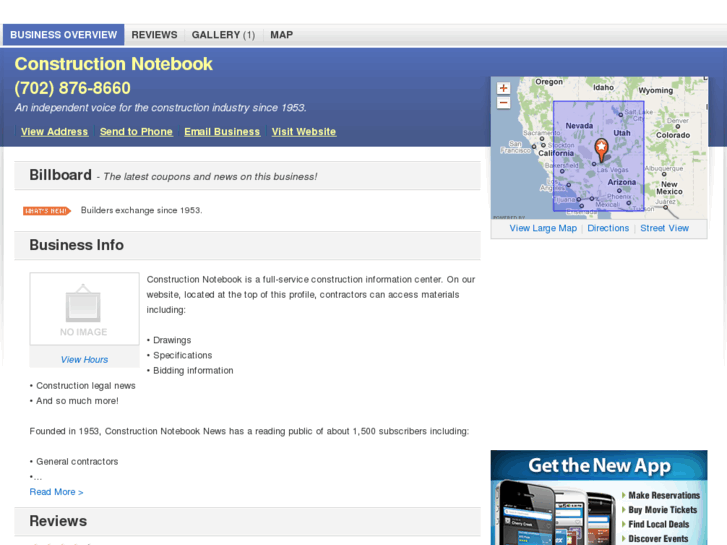Click the What's New orange badge
The image size is (727, 545).
pos(47,211)
